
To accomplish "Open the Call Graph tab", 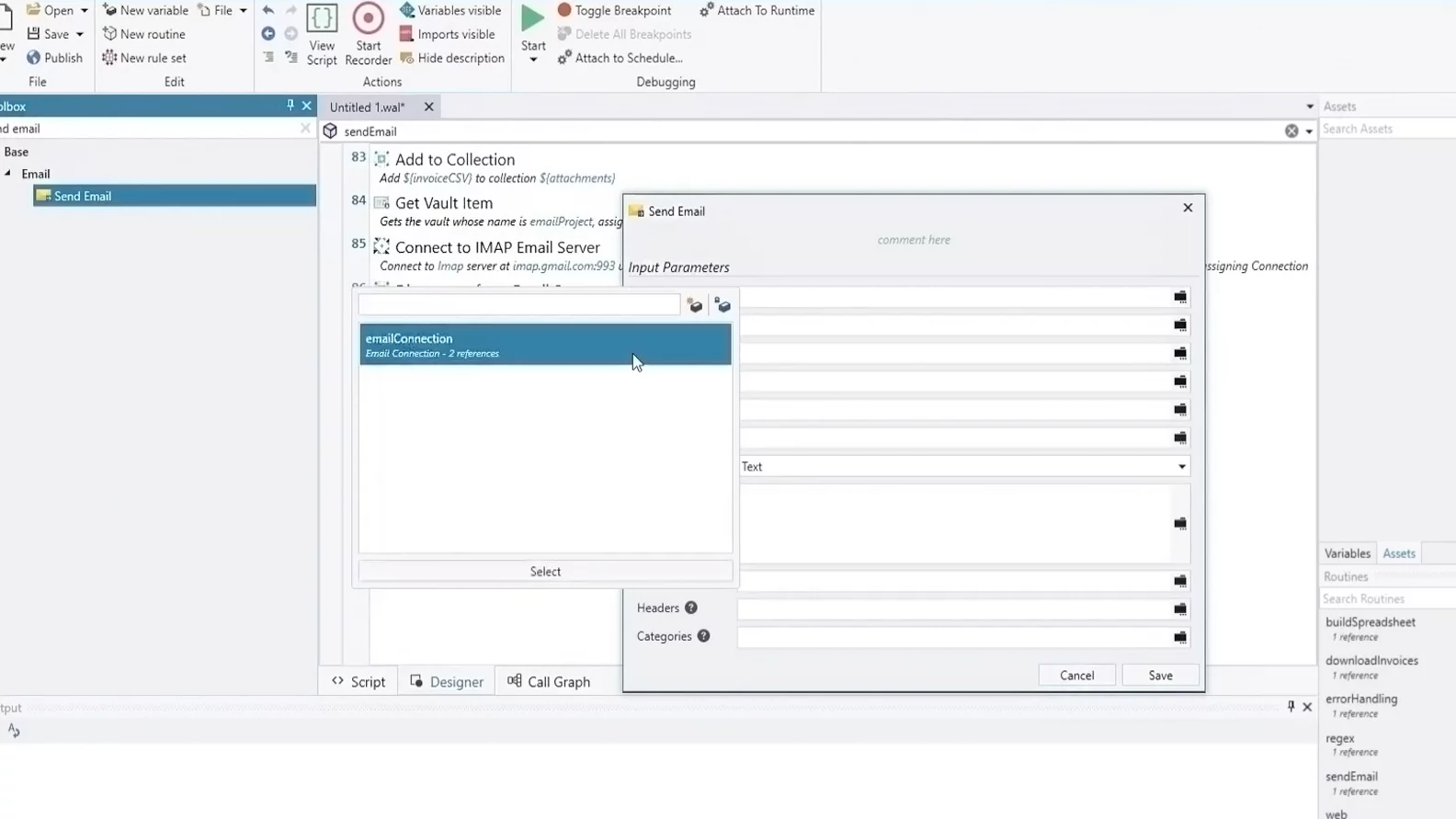I will pos(549,682).
